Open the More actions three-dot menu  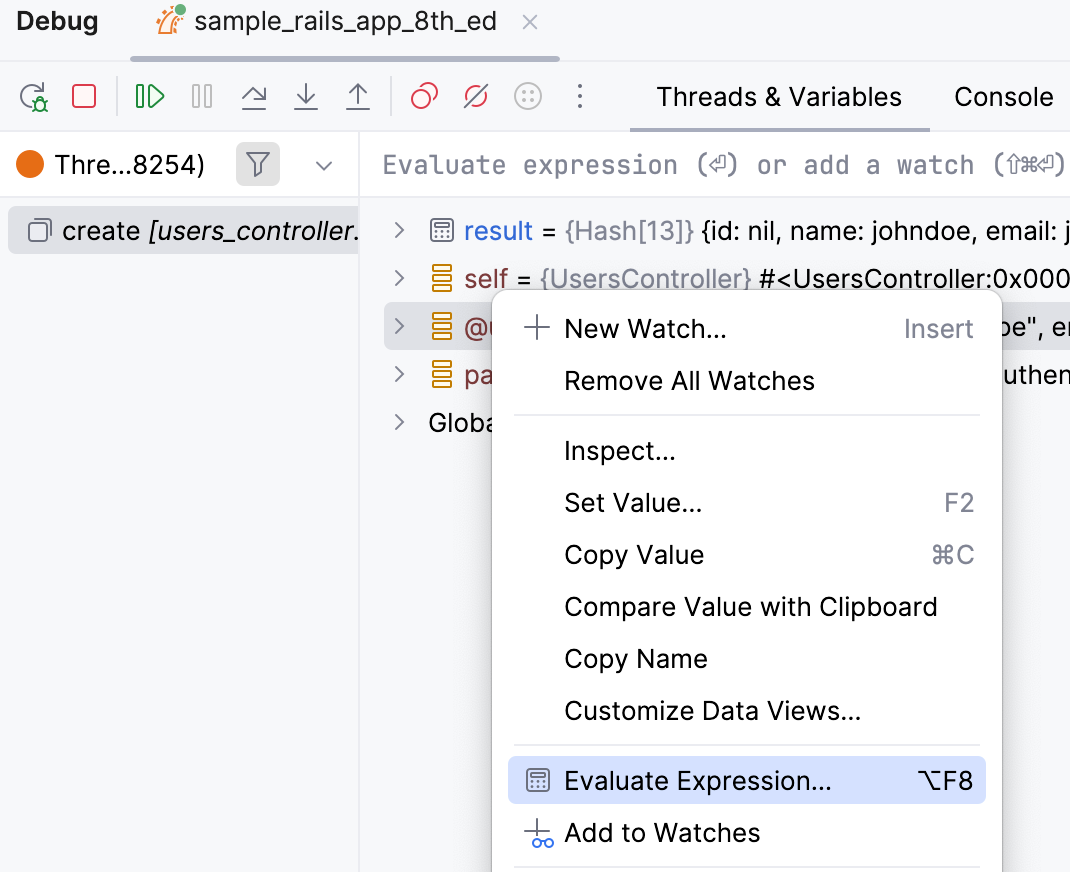[580, 96]
